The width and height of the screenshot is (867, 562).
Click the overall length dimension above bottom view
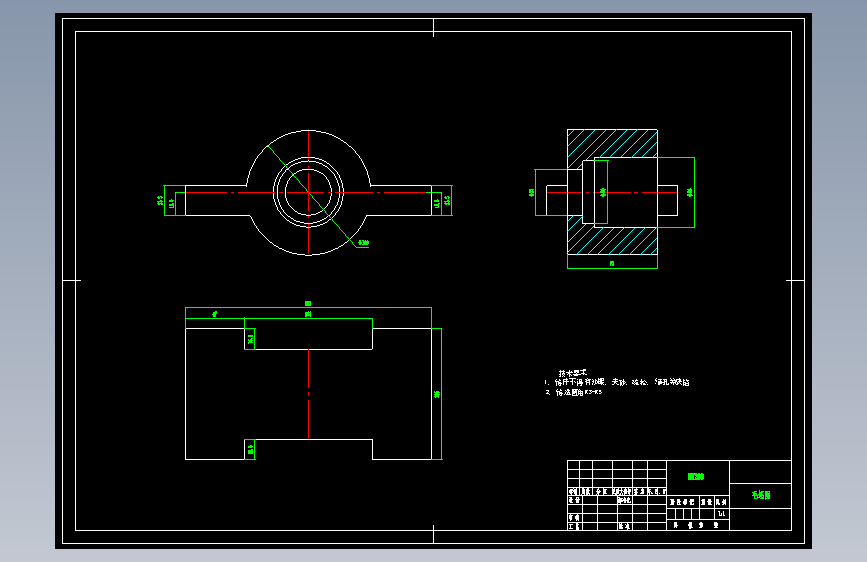tap(308, 303)
